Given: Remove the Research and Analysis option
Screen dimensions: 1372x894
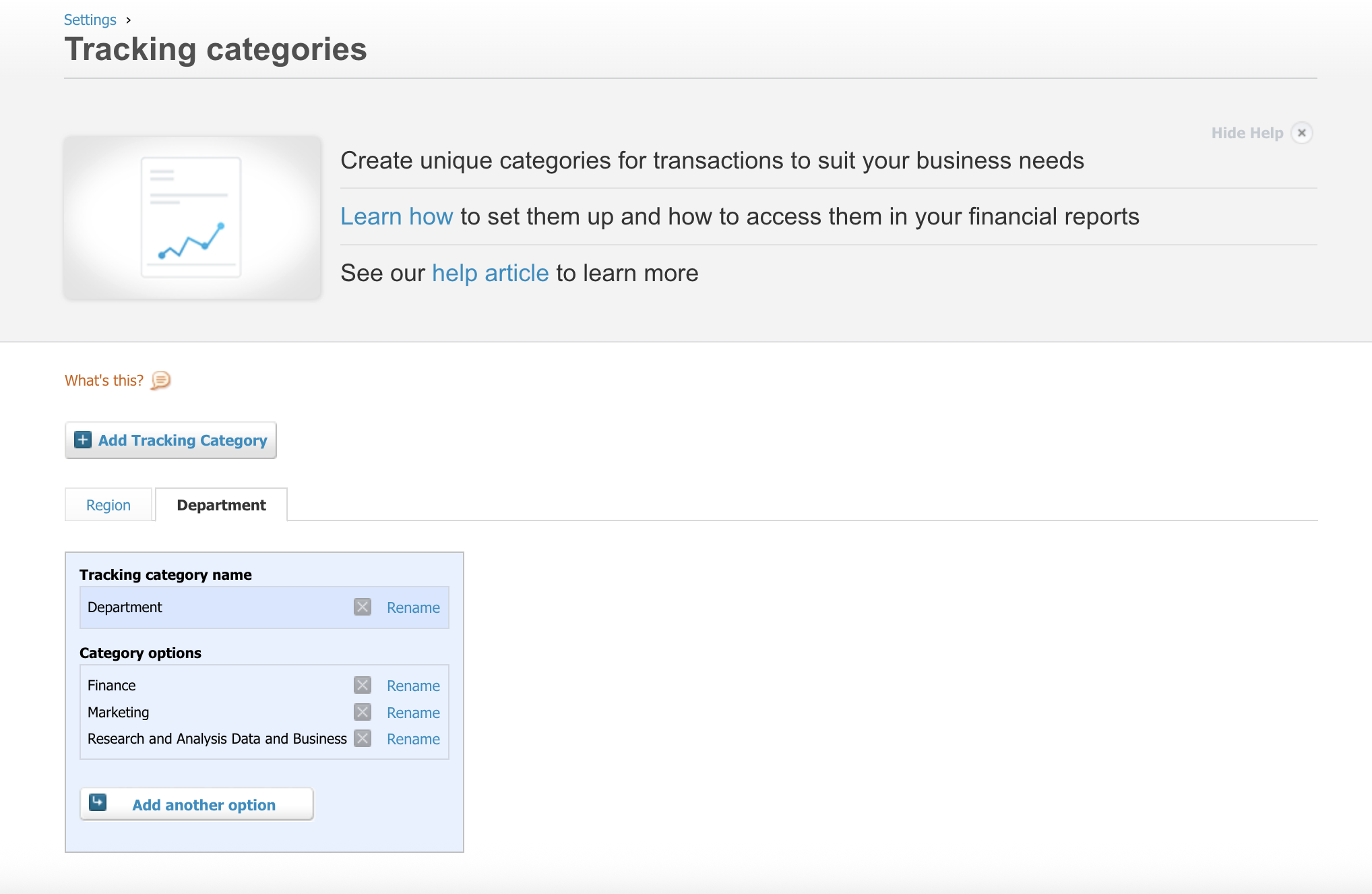Looking at the screenshot, I should coord(363,738).
